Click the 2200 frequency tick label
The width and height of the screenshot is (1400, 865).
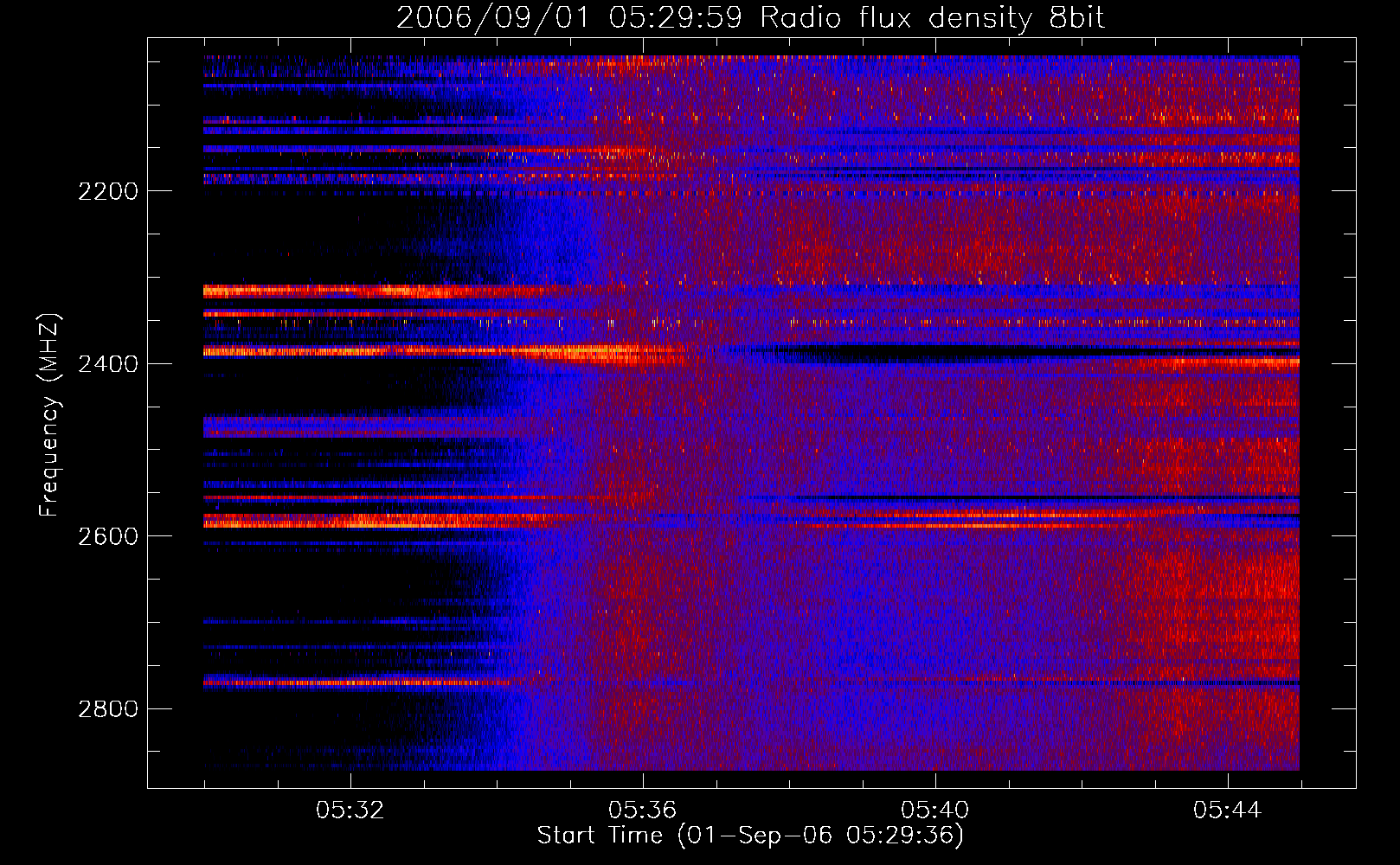108,191
